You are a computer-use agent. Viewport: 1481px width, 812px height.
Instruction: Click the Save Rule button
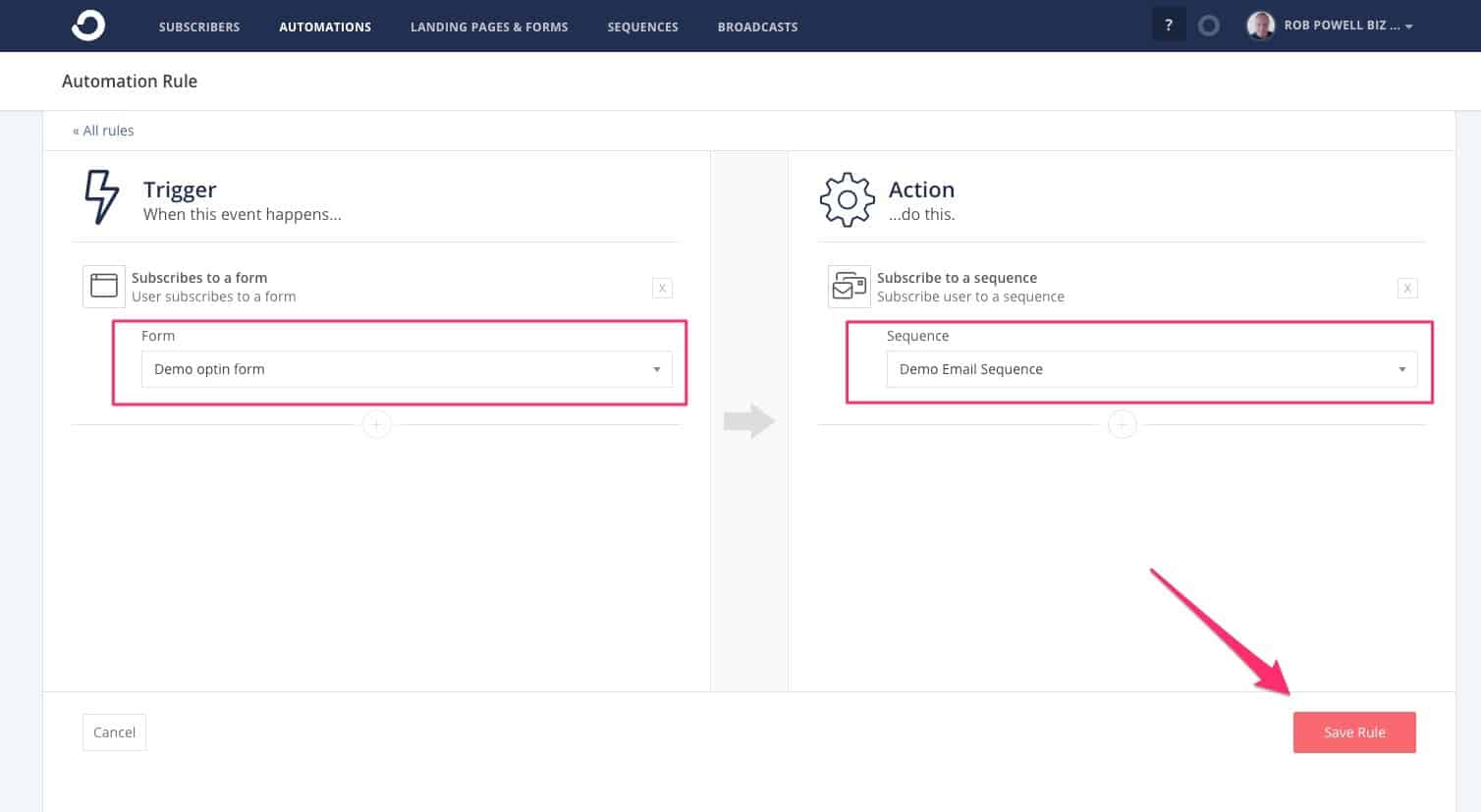click(1354, 732)
